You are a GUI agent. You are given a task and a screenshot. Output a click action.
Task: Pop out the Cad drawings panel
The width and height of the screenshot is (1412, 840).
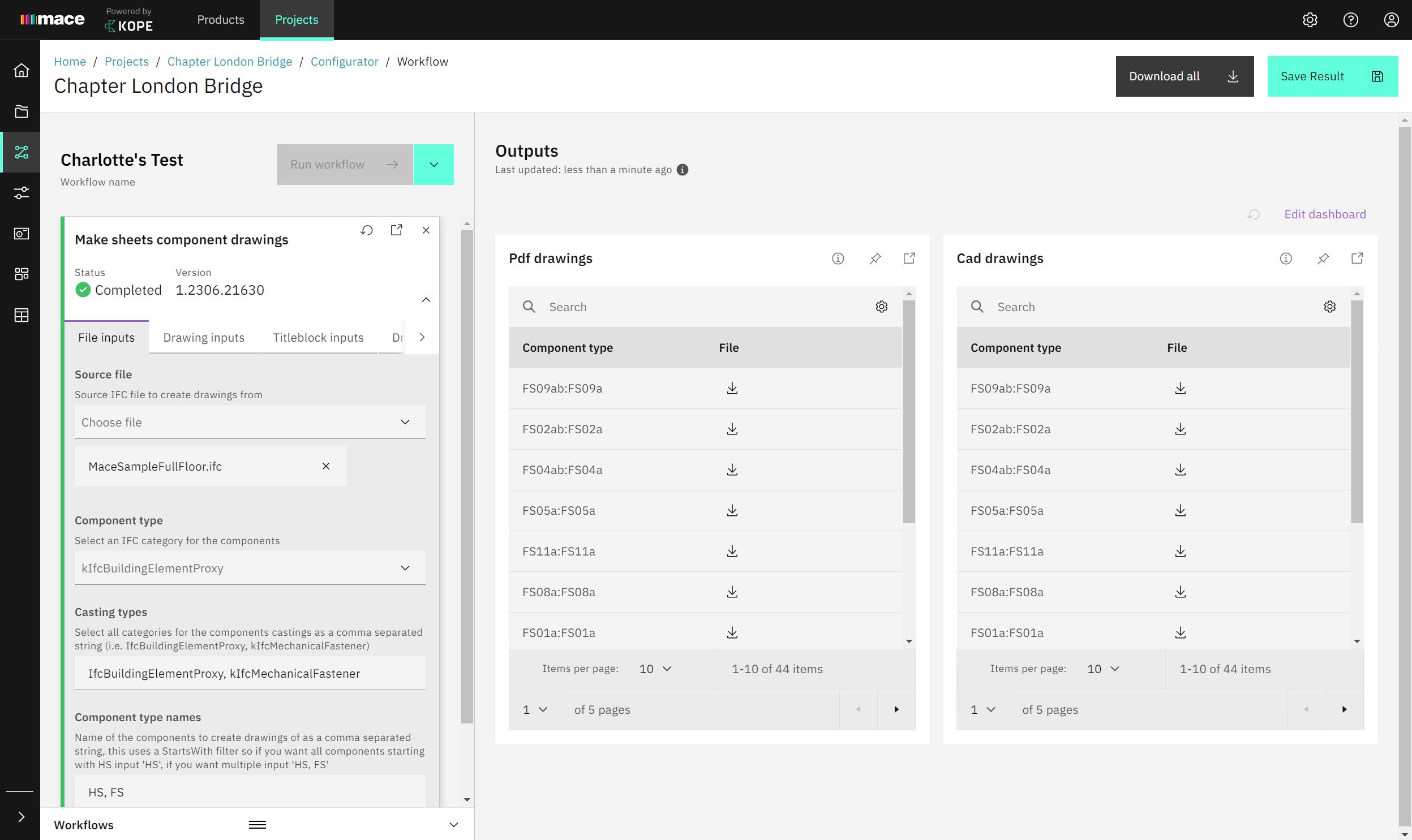tap(1358, 258)
